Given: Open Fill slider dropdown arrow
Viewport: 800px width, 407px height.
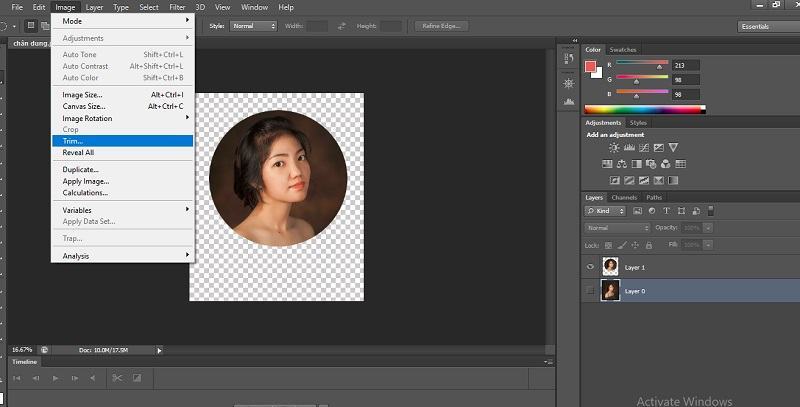Looking at the screenshot, I should click(x=708, y=245).
